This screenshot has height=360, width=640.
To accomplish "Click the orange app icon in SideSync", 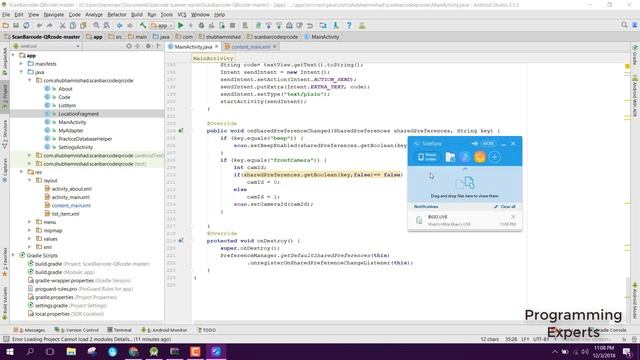I will point(480,157).
